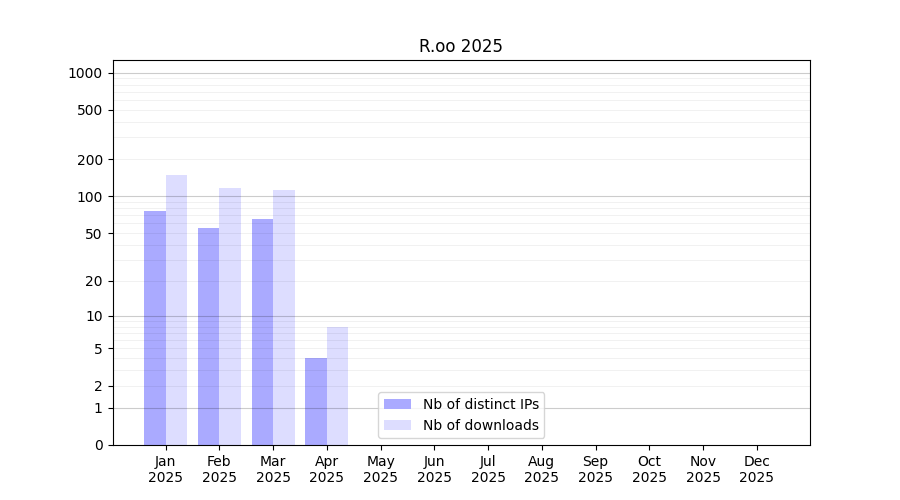Click the March distinct IPs bar

pyautogui.click(x=262, y=332)
